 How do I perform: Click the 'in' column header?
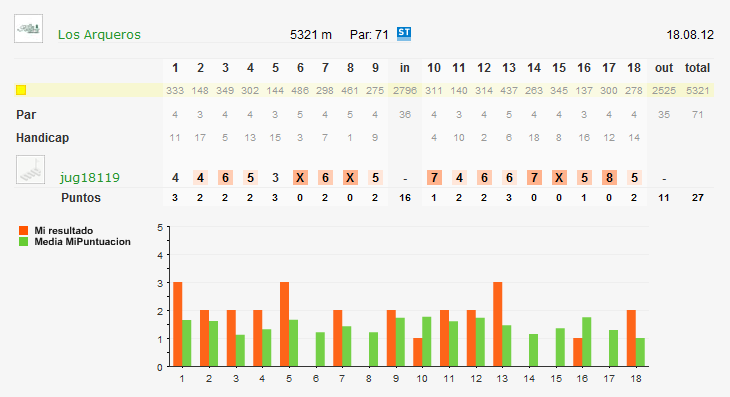tap(405, 68)
